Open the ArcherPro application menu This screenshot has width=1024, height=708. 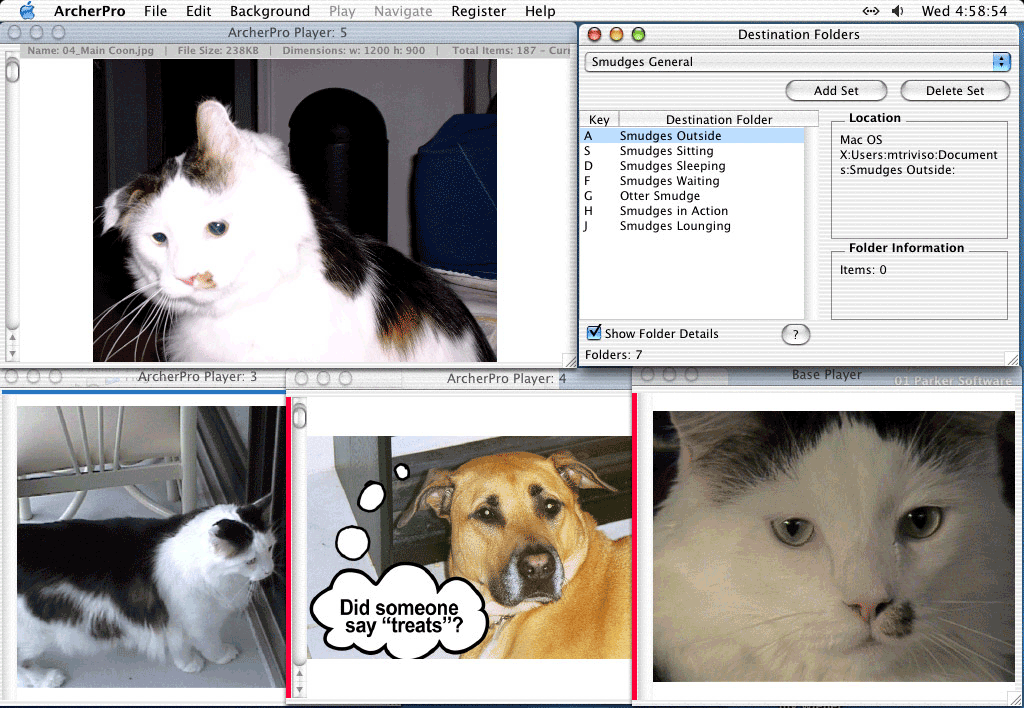point(89,11)
